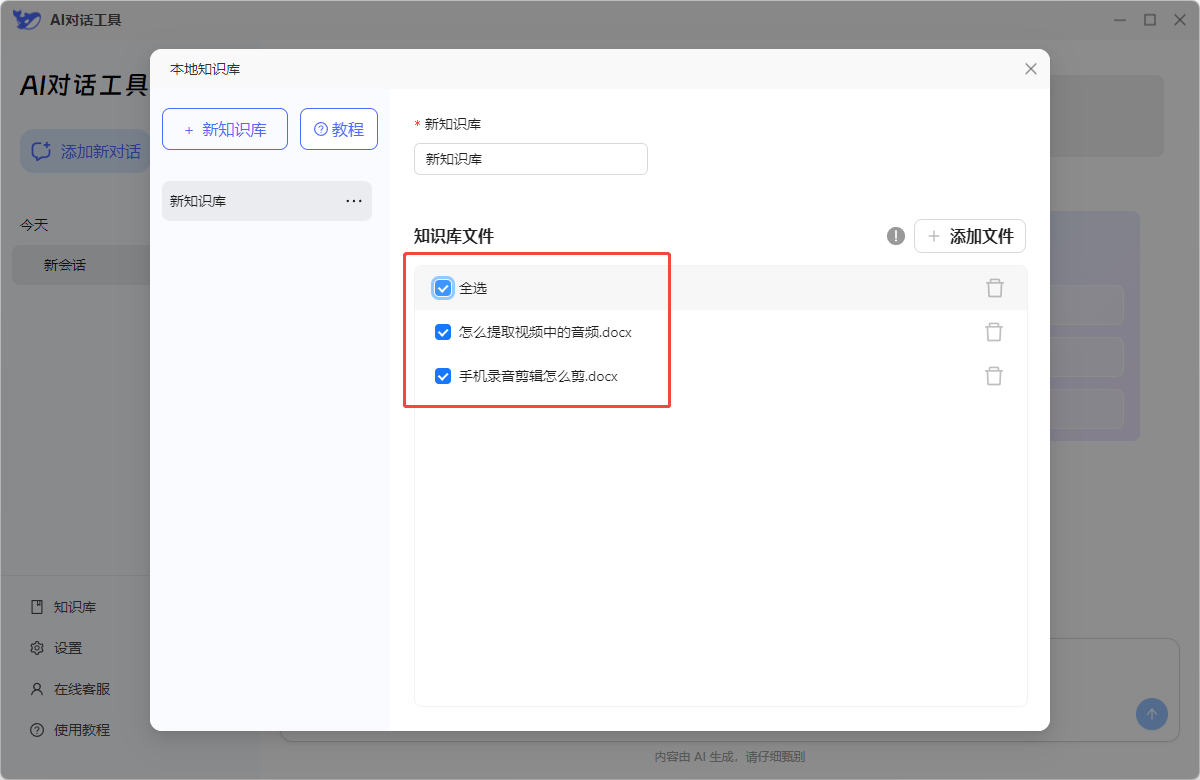Uncheck the 全选 checkbox
1200x780 pixels.
coord(443,288)
